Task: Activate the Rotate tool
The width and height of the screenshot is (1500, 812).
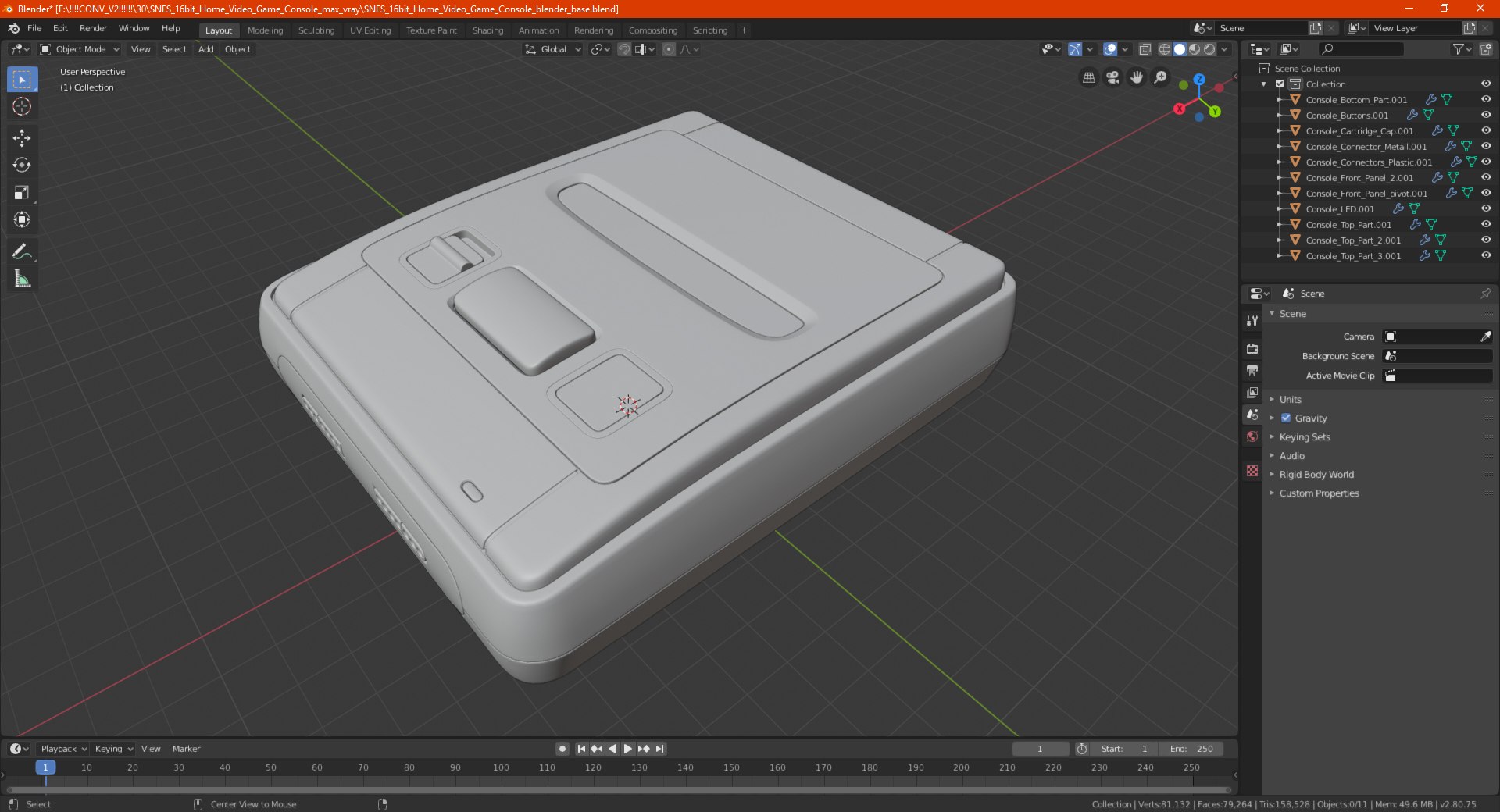Action: point(22,165)
